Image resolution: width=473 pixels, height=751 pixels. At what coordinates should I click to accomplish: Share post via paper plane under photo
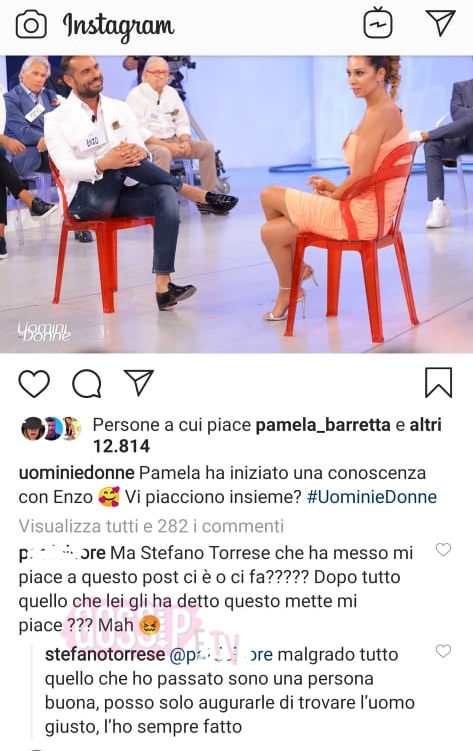point(138,382)
